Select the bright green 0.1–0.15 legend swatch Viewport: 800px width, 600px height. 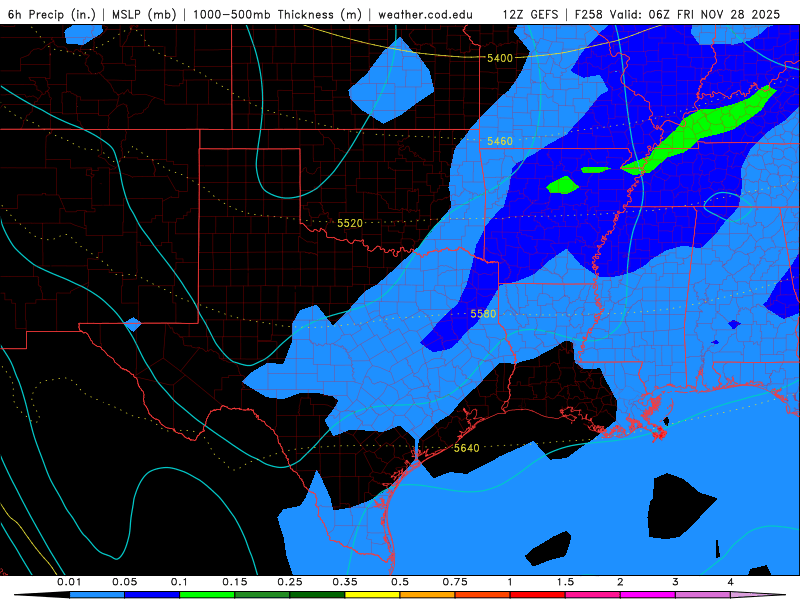tap(207, 595)
